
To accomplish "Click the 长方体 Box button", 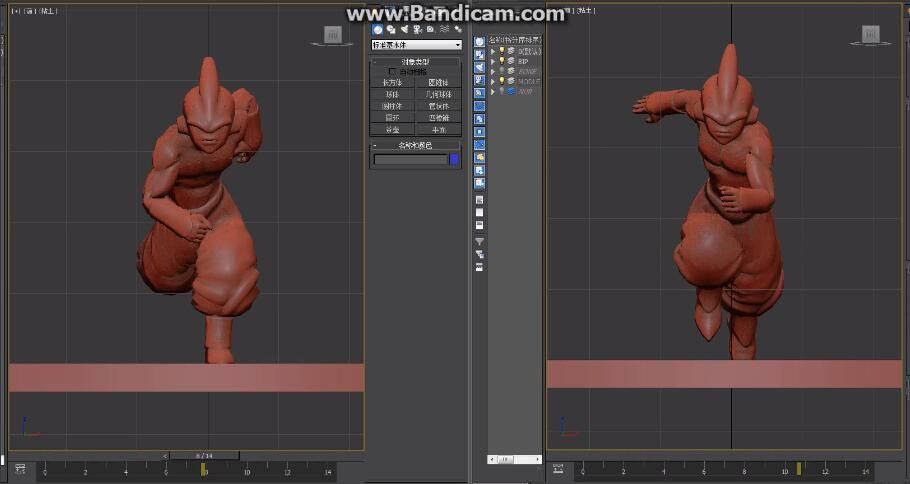I will point(392,83).
